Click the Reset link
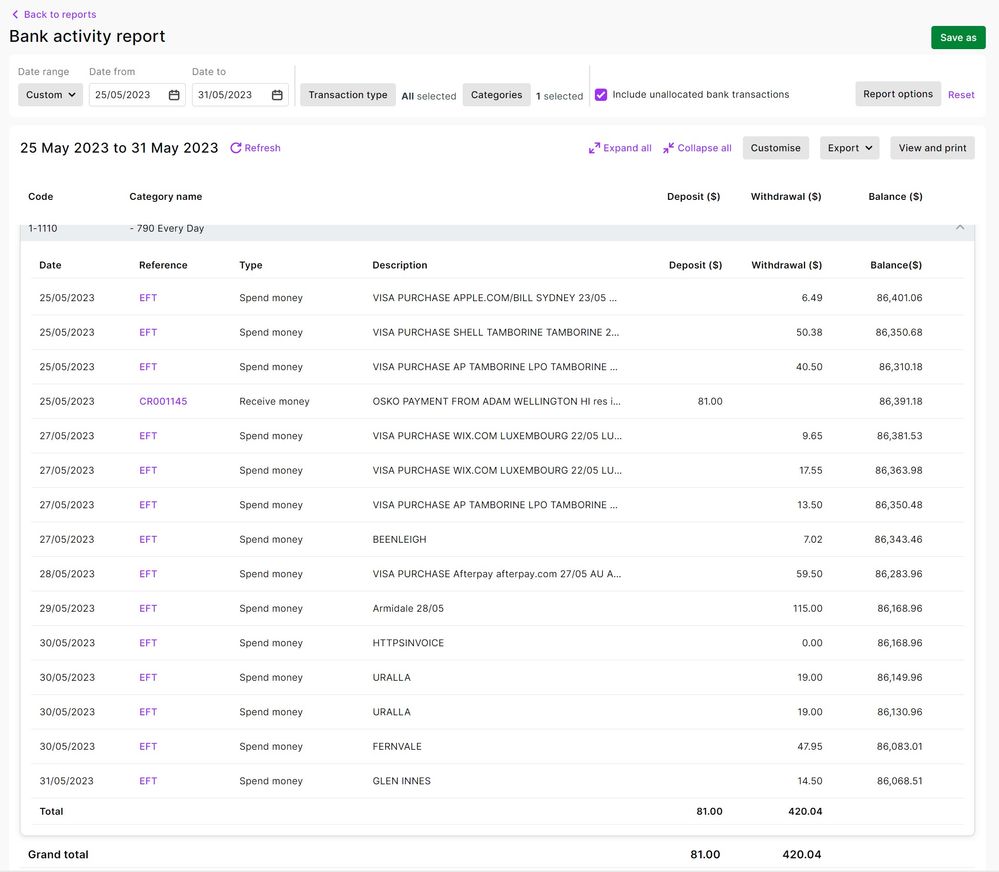Image resolution: width=999 pixels, height=872 pixels. tap(961, 95)
